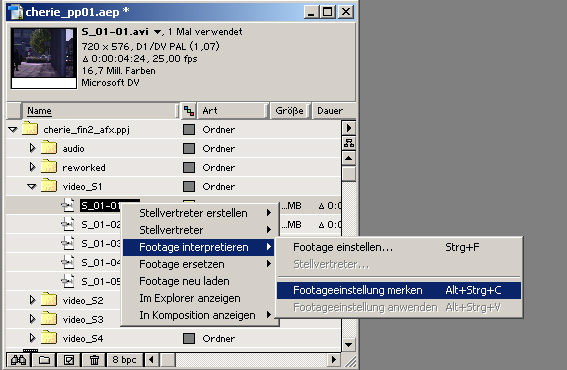Delete selected item with trash icon
Screen dimensions: 567x370
(x=94, y=360)
